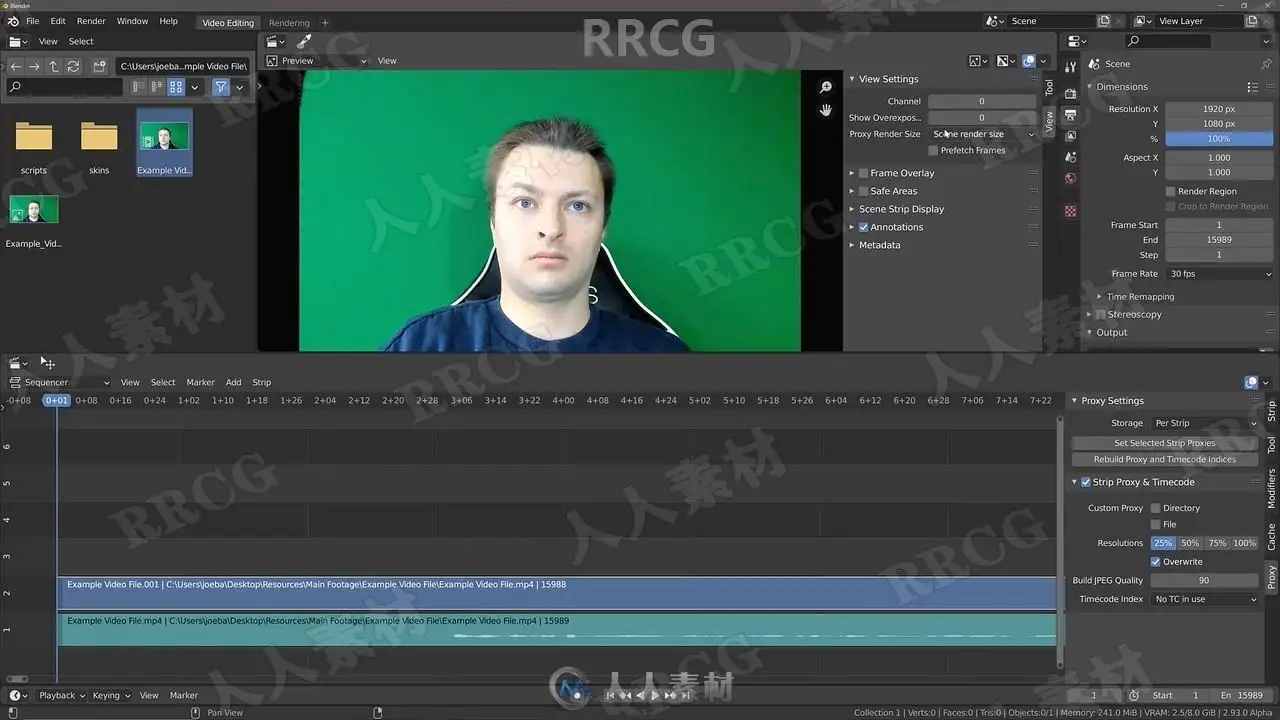Viewport: 1280px width, 720px height.
Task: Pin the Scene properties context
Action: 1266,64
